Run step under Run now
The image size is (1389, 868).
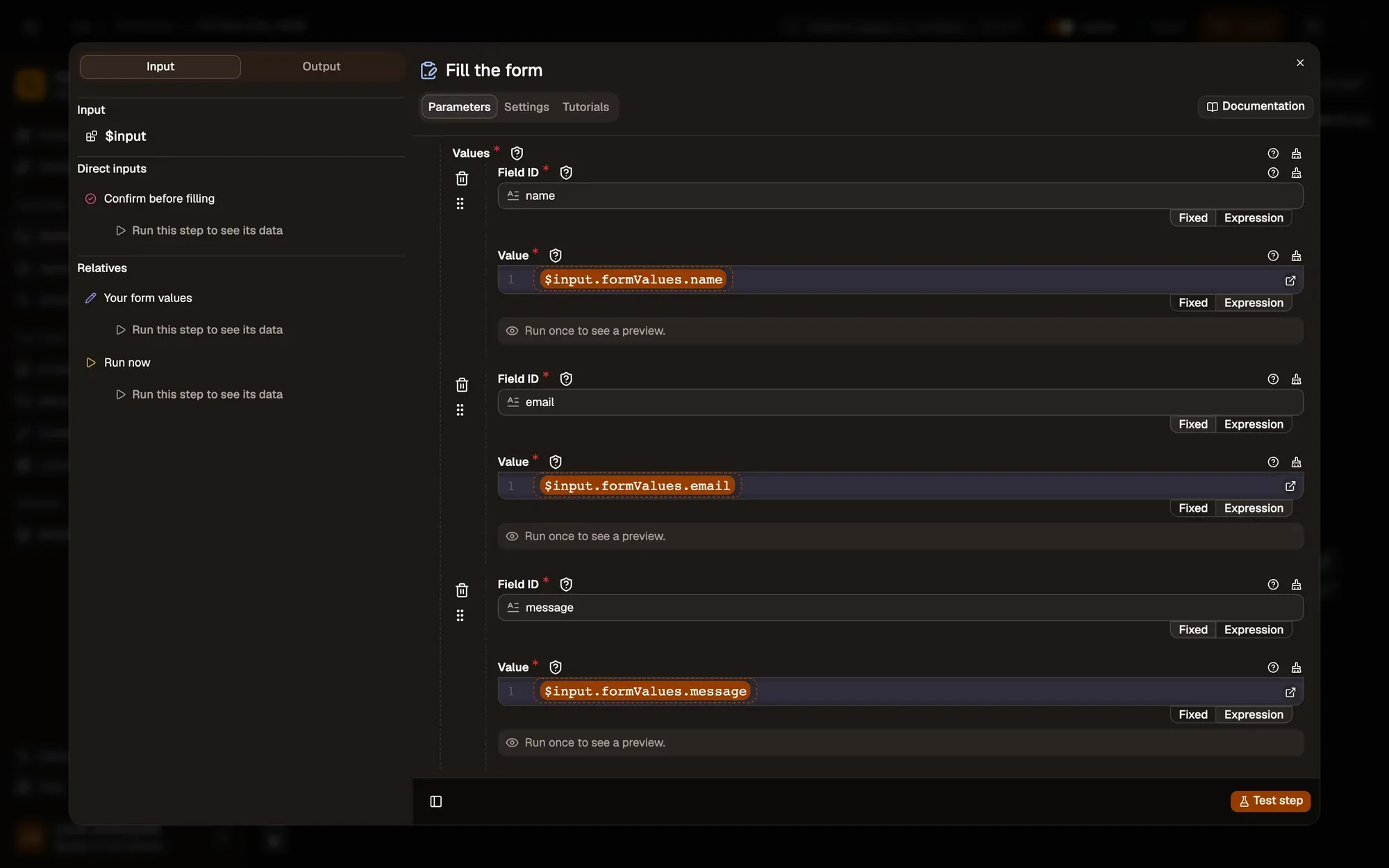[199, 394]
